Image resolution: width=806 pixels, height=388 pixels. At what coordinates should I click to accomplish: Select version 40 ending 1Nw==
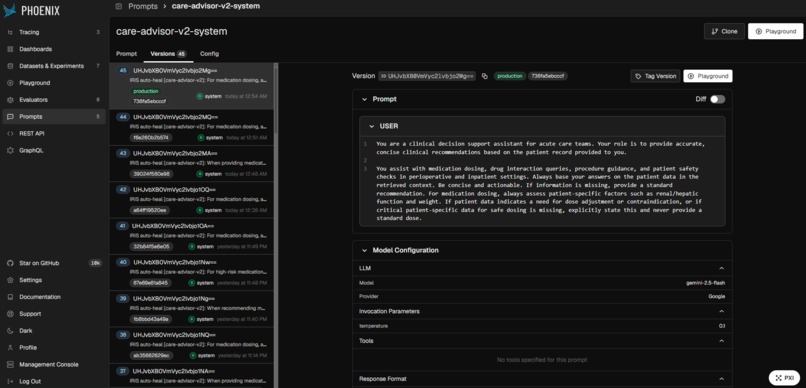coord(191,273)
